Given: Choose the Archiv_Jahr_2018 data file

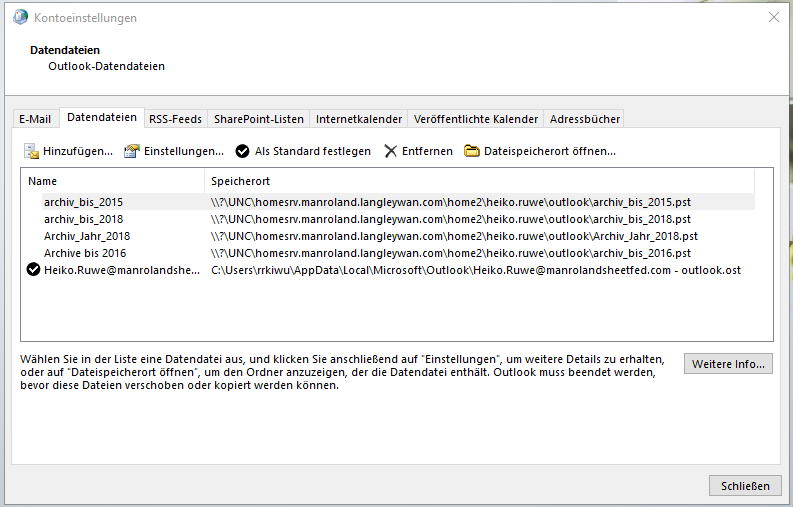Looking at the screenshot, I should point(86,236).
